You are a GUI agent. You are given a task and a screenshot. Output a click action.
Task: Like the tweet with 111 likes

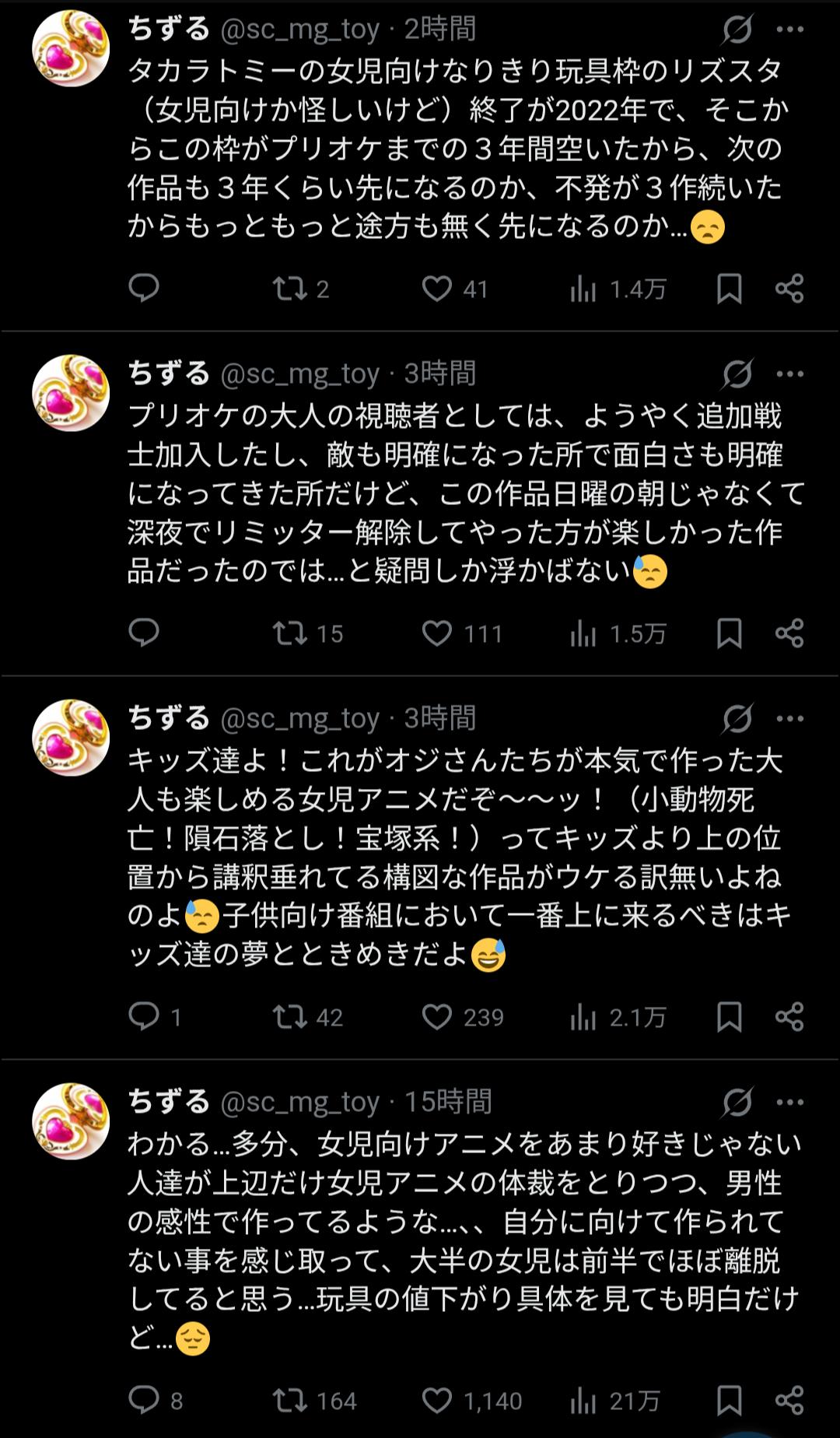coord(437,633)
